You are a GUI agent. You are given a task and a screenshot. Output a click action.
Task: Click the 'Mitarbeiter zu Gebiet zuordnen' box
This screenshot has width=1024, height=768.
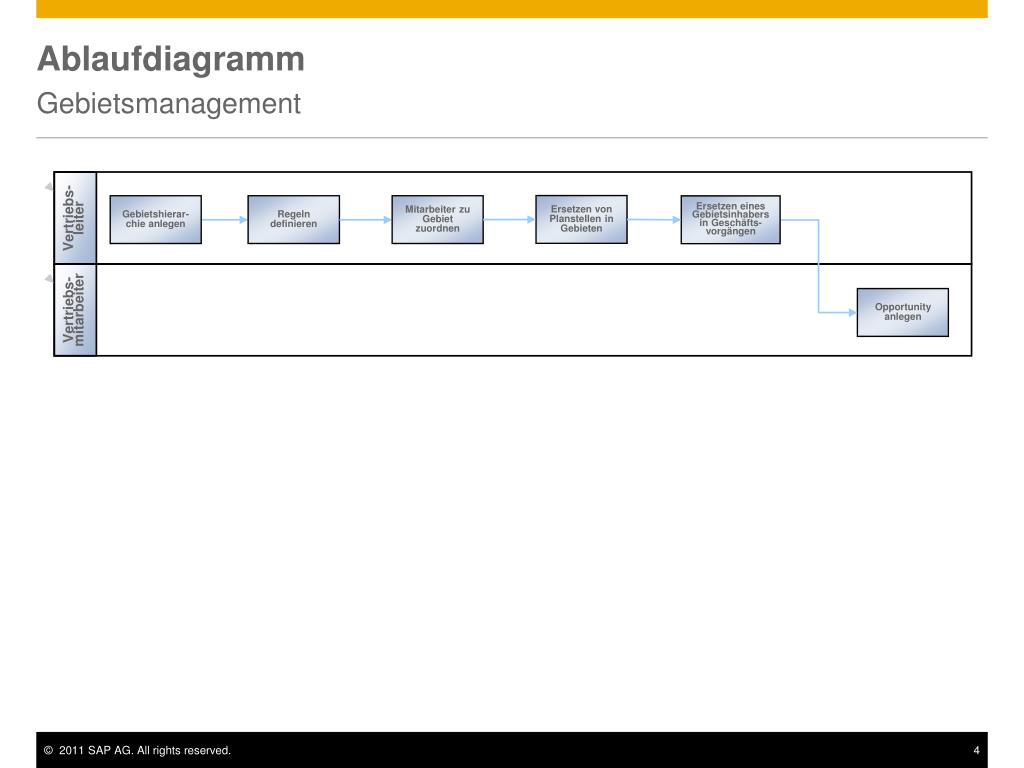point(438,219)
